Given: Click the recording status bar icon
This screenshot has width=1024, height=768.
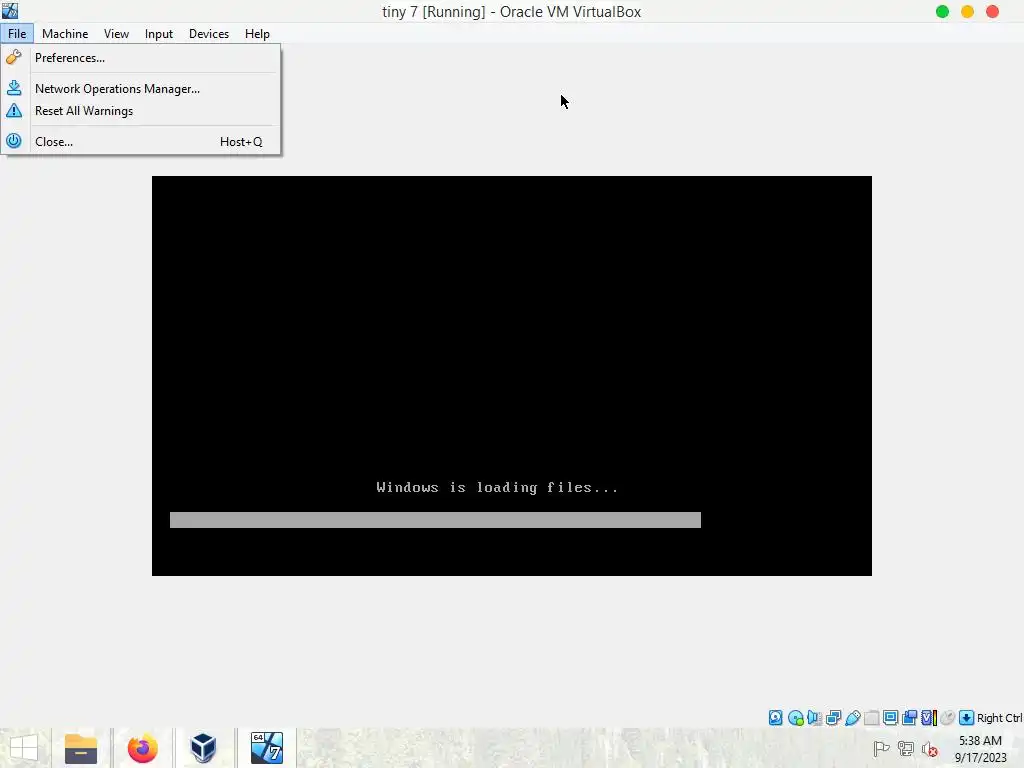Looking at the screenshot, I should [909, 718].
